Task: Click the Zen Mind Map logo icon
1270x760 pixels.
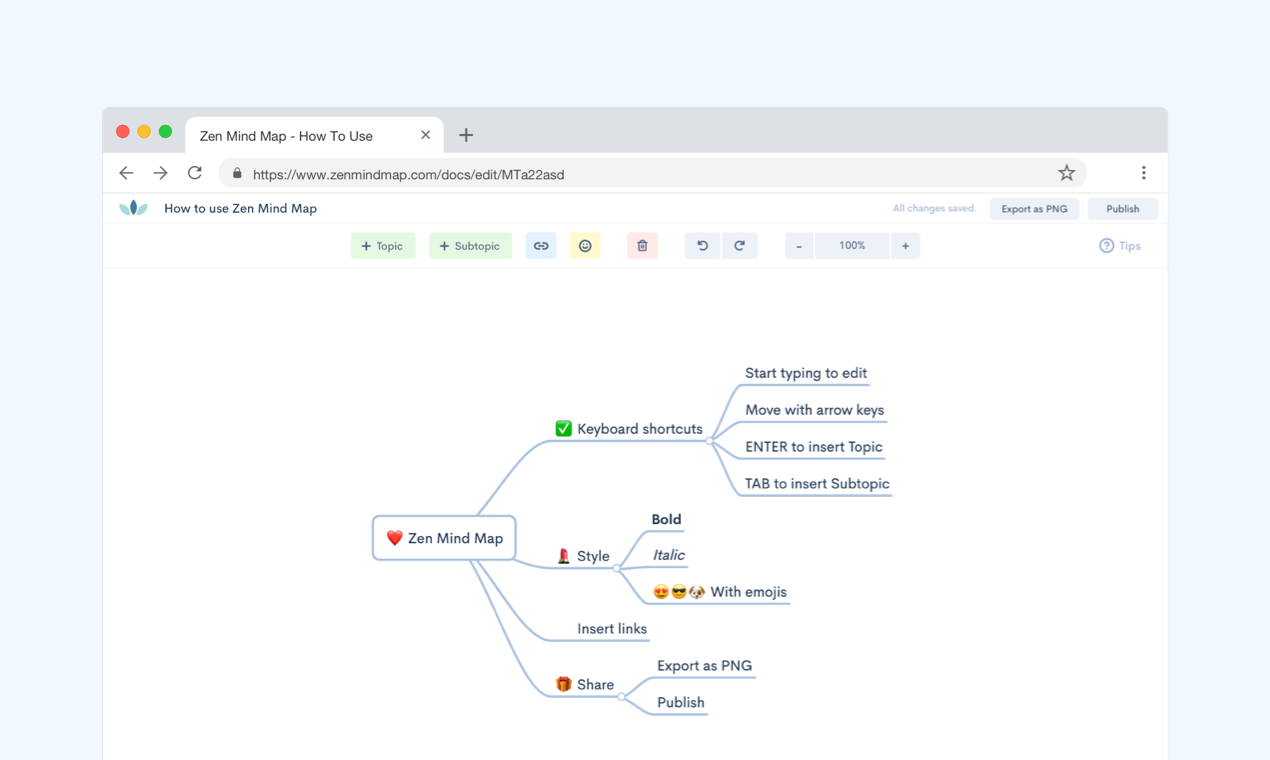Action: click(133, 208)
